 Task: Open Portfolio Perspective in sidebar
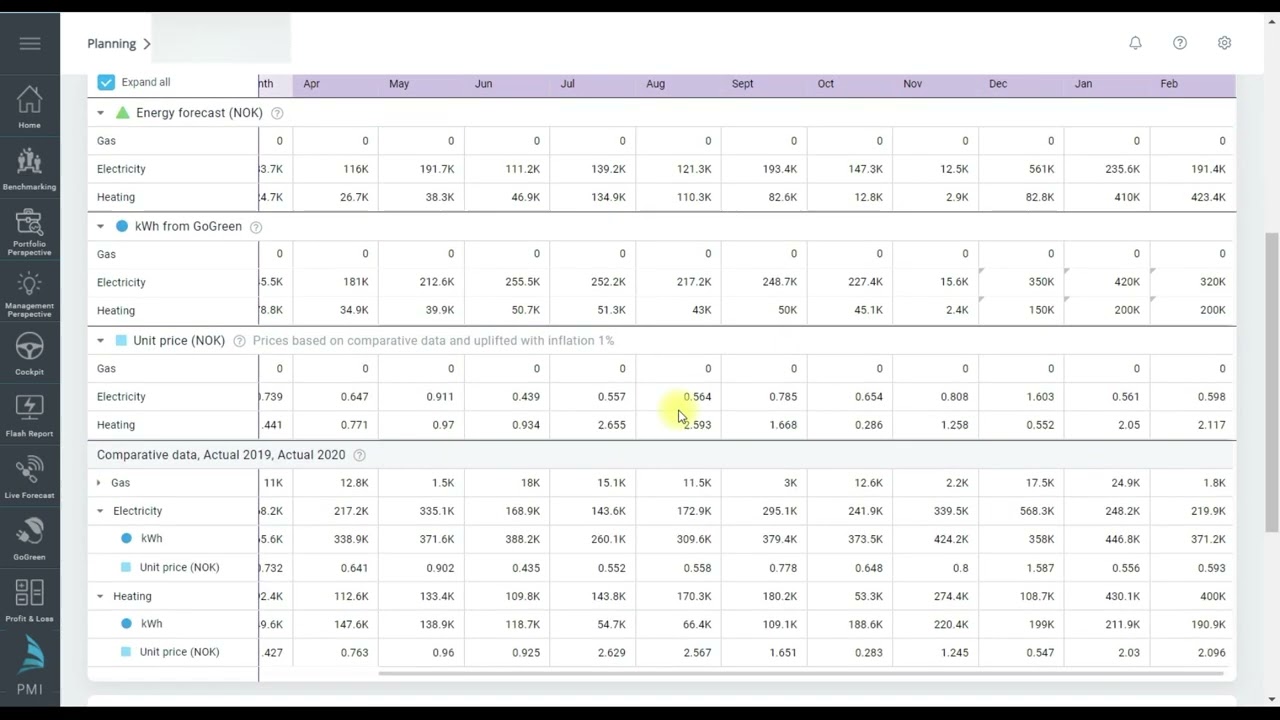(29, 232)
